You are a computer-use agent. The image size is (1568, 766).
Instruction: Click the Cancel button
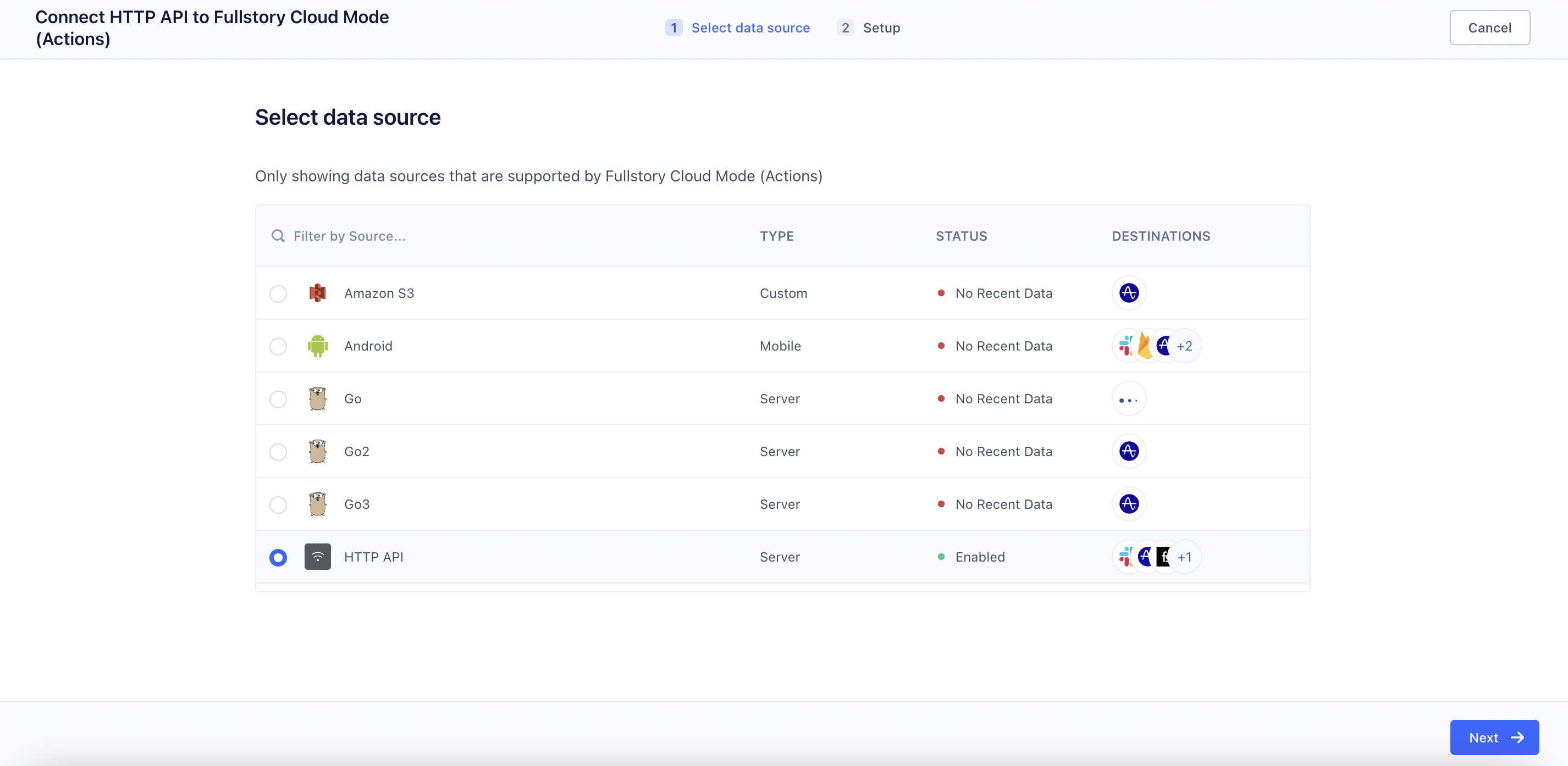click(x=1489, y=28)
